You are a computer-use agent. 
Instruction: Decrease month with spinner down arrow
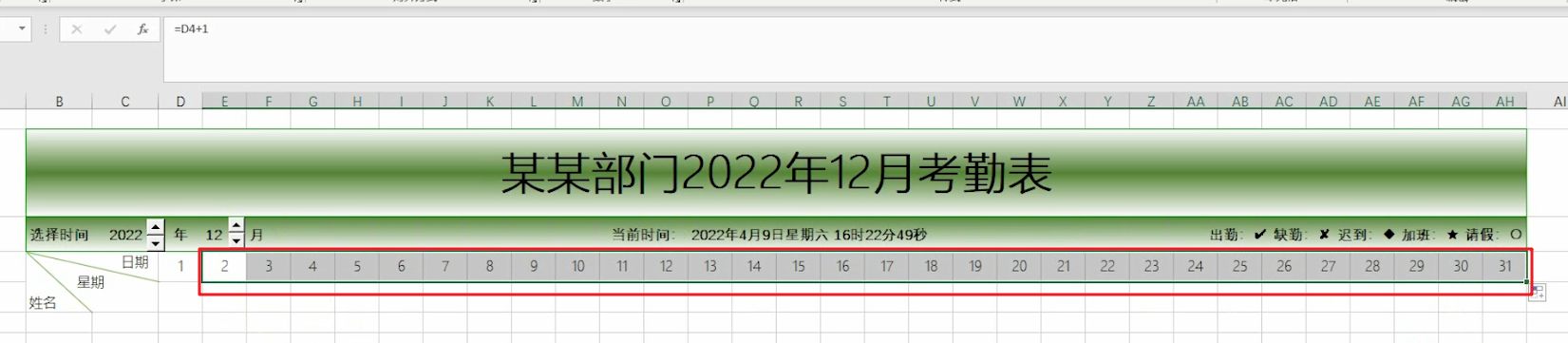236,241
